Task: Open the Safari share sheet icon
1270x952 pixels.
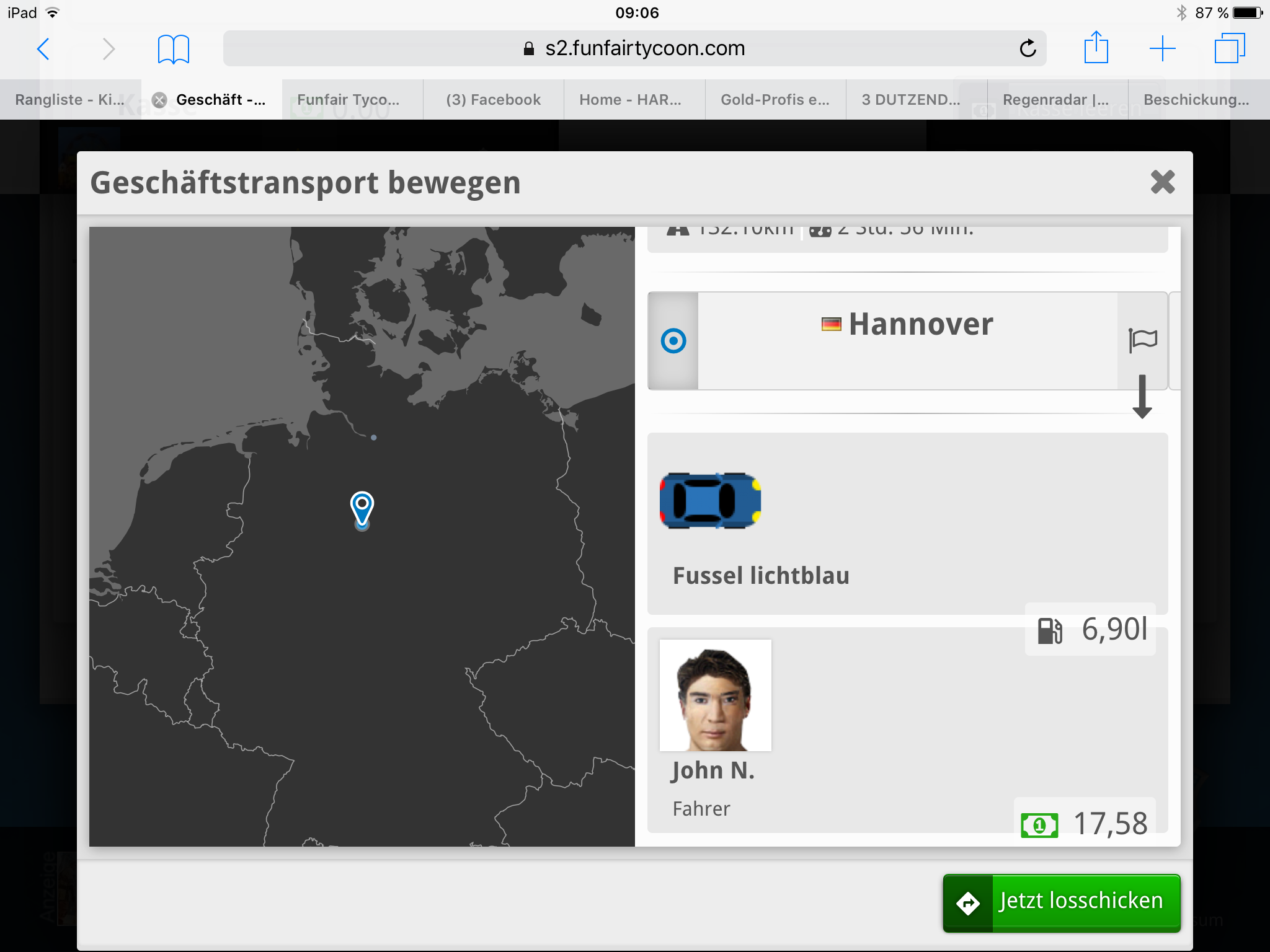Action: coord(1096,47)
